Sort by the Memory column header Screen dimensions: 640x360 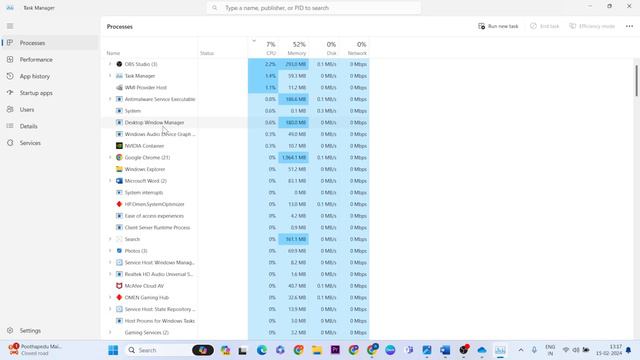tap(293, 48)
